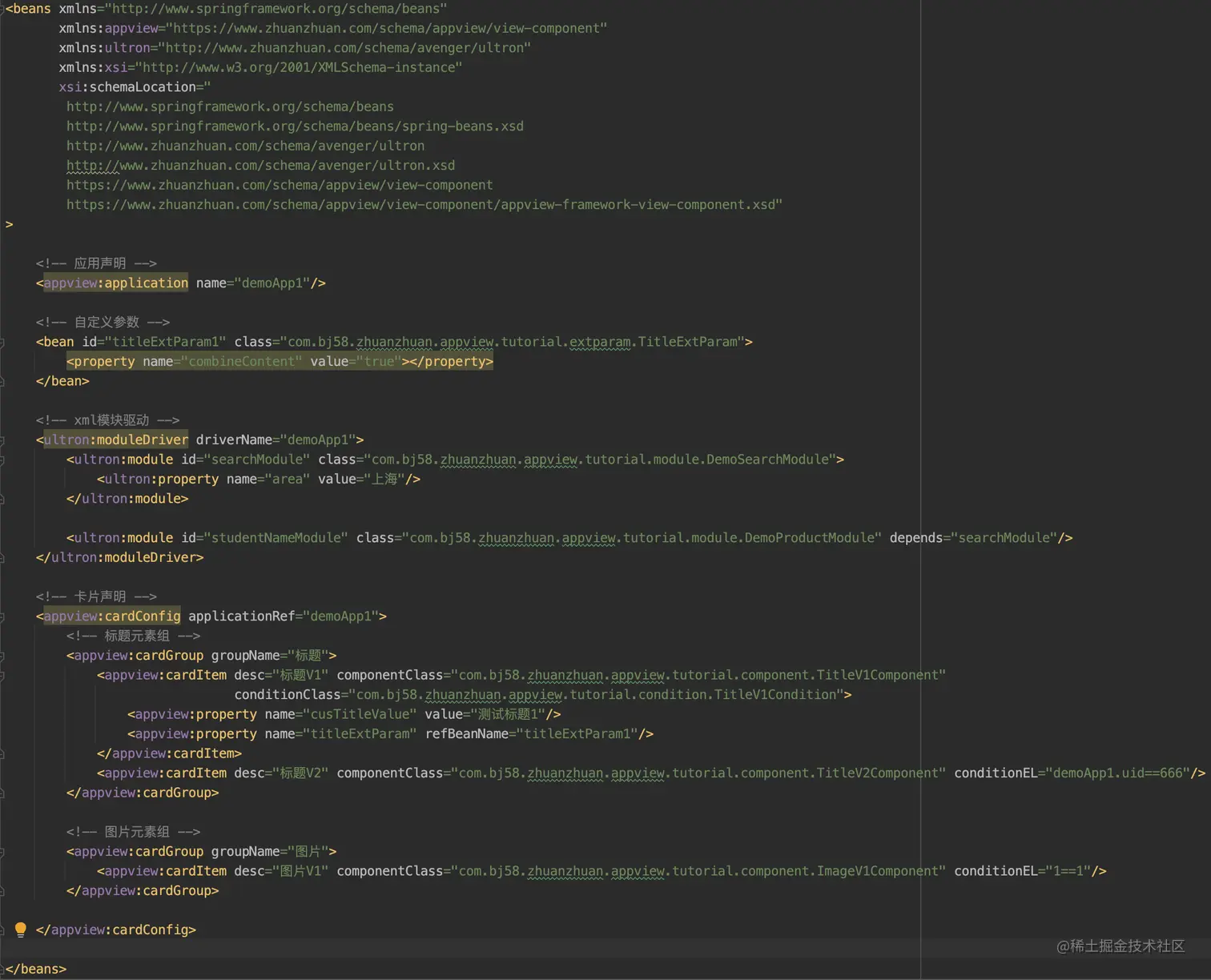This screenshot has height=980, width=1211.
Task: Click the applicationRef attribute
Action: click(242, 617)
